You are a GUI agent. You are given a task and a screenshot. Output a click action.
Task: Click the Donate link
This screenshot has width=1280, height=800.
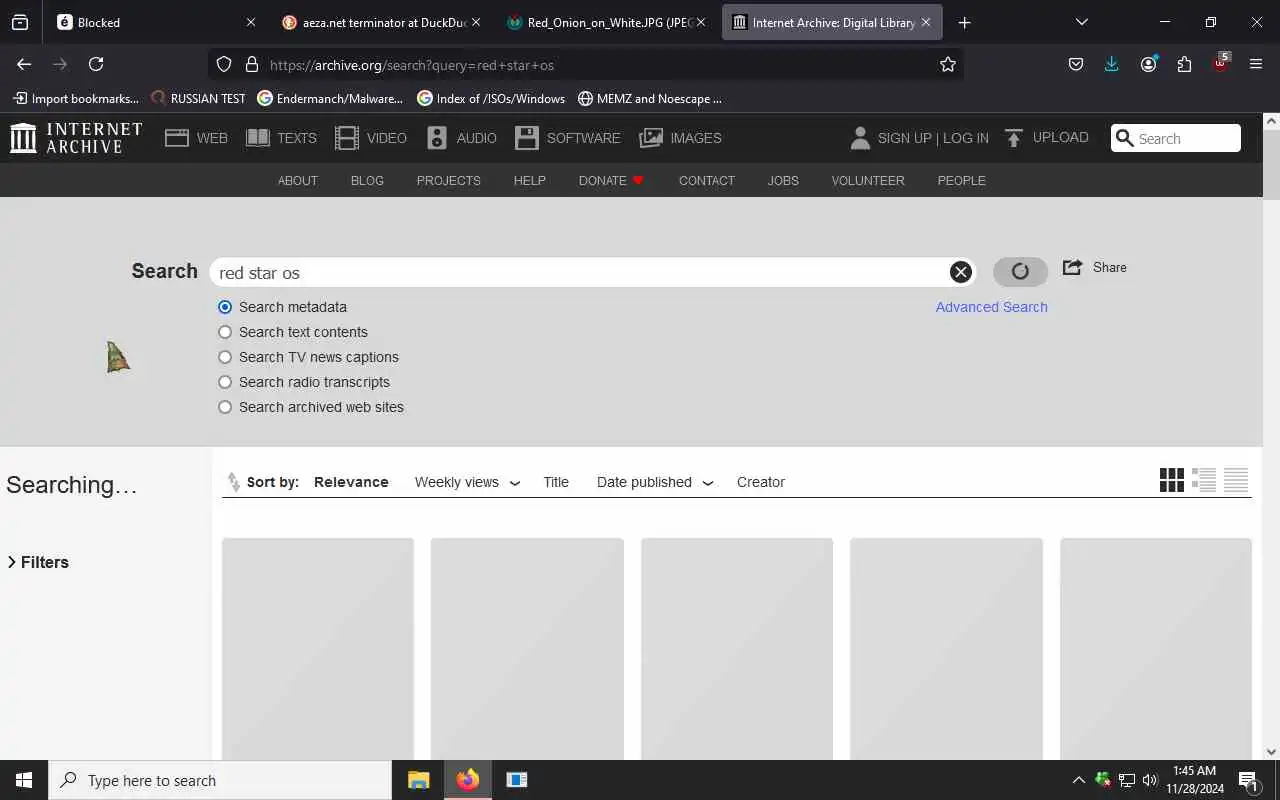(611, 180)
